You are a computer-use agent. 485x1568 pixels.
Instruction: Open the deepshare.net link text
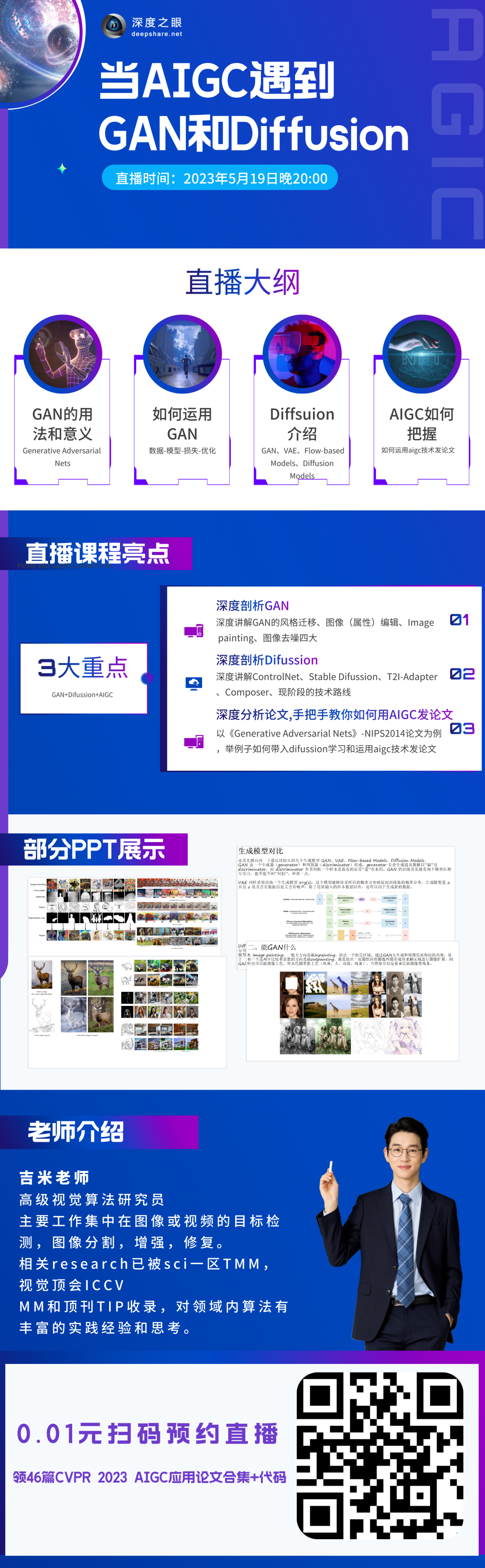[156, 34]
